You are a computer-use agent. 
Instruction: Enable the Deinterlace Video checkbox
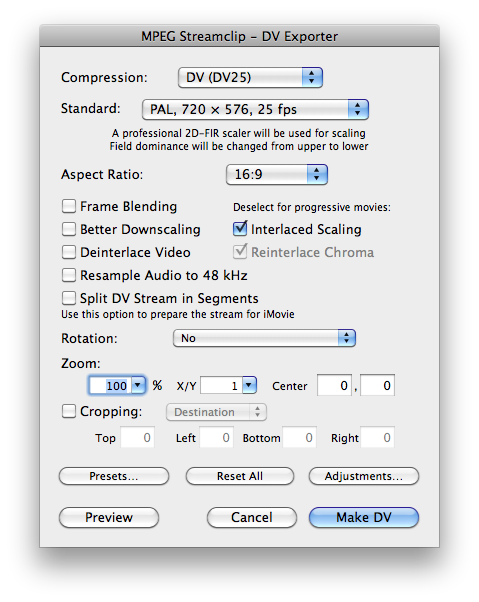[x=69, y=252]
